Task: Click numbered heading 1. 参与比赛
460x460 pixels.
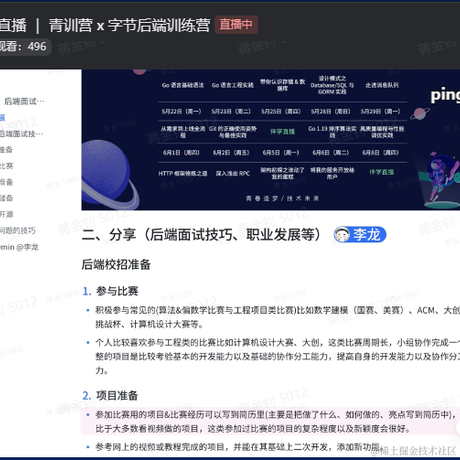Action: pyautogui.click(x=110, y=291)
